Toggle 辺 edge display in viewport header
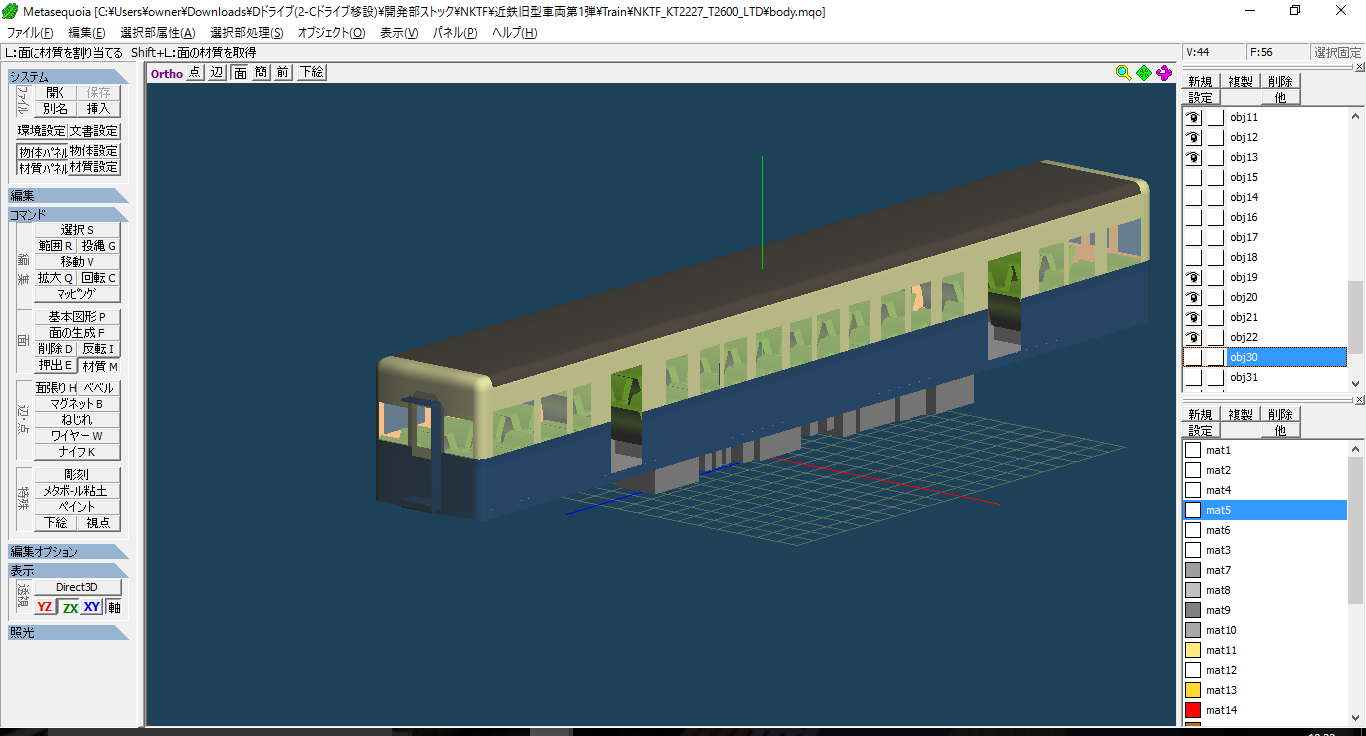The width and height of the screenshot is (1366, 736). pos(217,72)
